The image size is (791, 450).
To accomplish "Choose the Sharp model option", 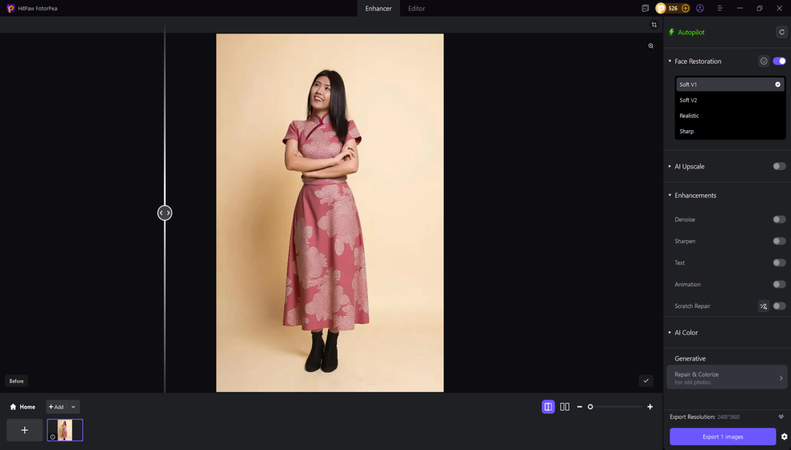I will click(730, 131).
